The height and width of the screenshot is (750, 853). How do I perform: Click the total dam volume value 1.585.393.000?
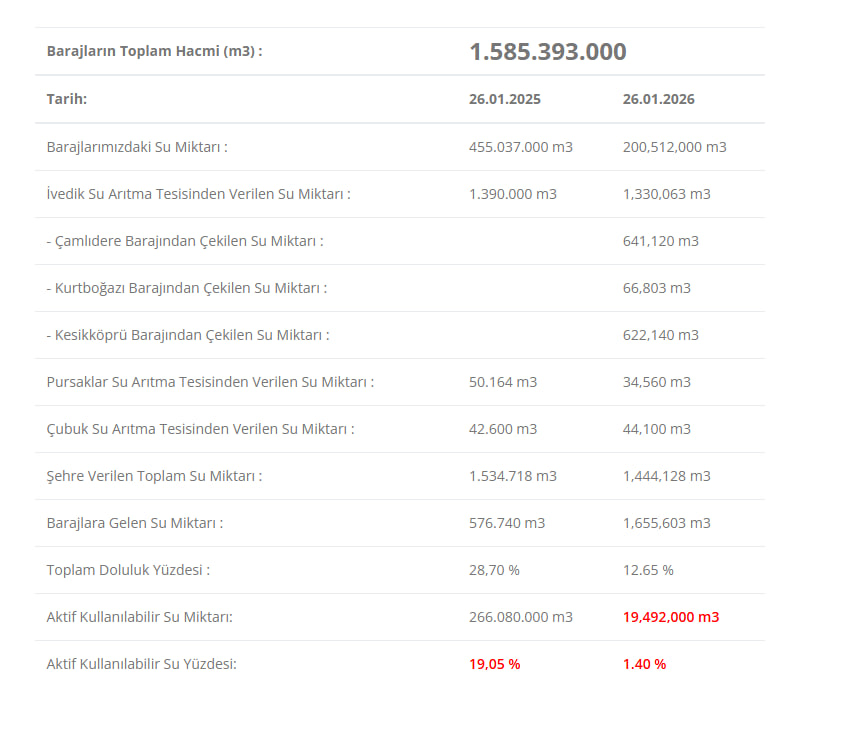[x=547, y=52]
